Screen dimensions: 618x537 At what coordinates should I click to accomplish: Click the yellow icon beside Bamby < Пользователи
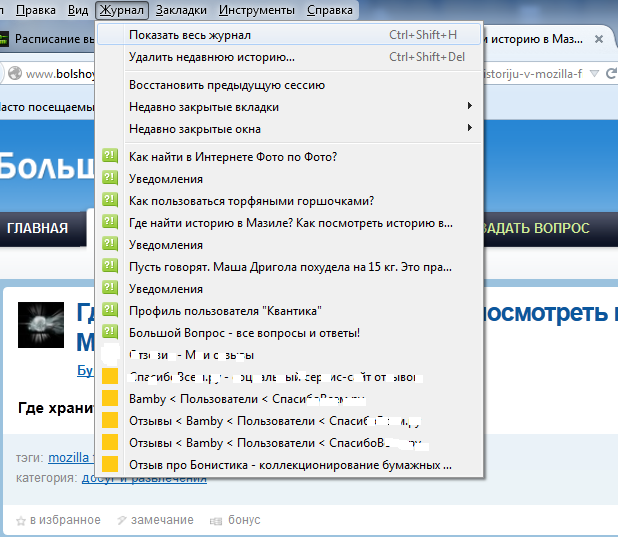[x=110, y=398]
